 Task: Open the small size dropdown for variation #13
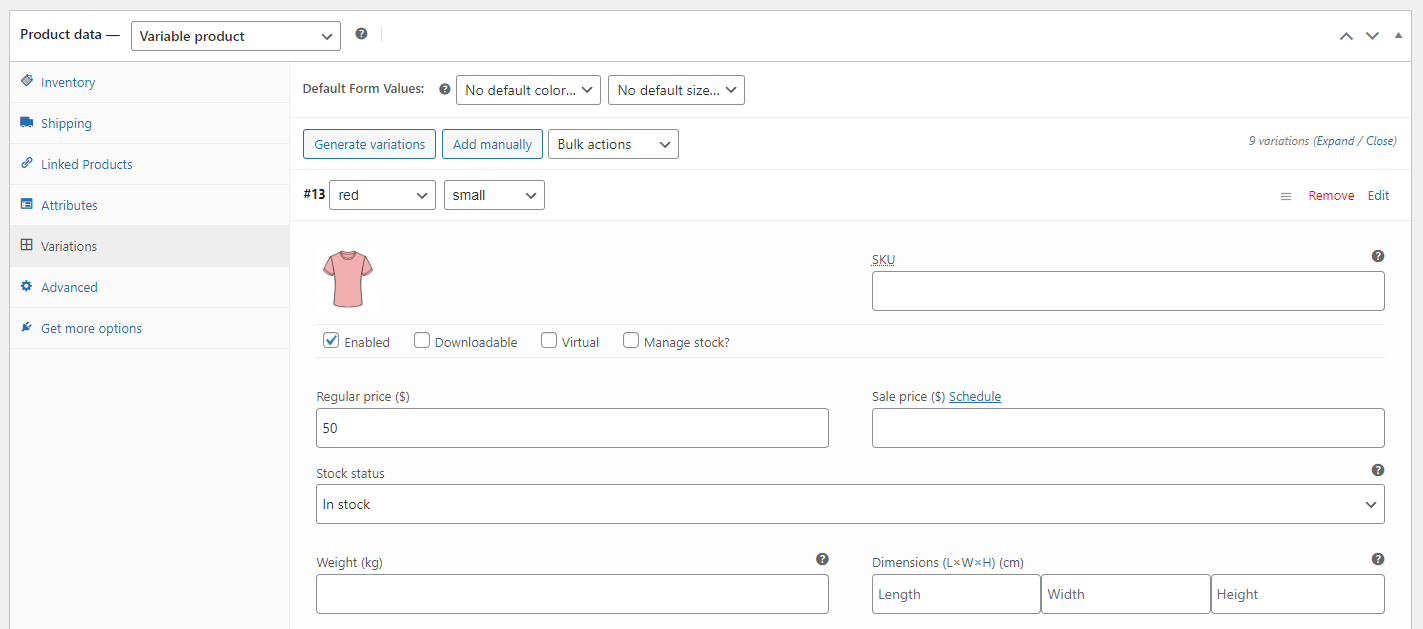494,195
